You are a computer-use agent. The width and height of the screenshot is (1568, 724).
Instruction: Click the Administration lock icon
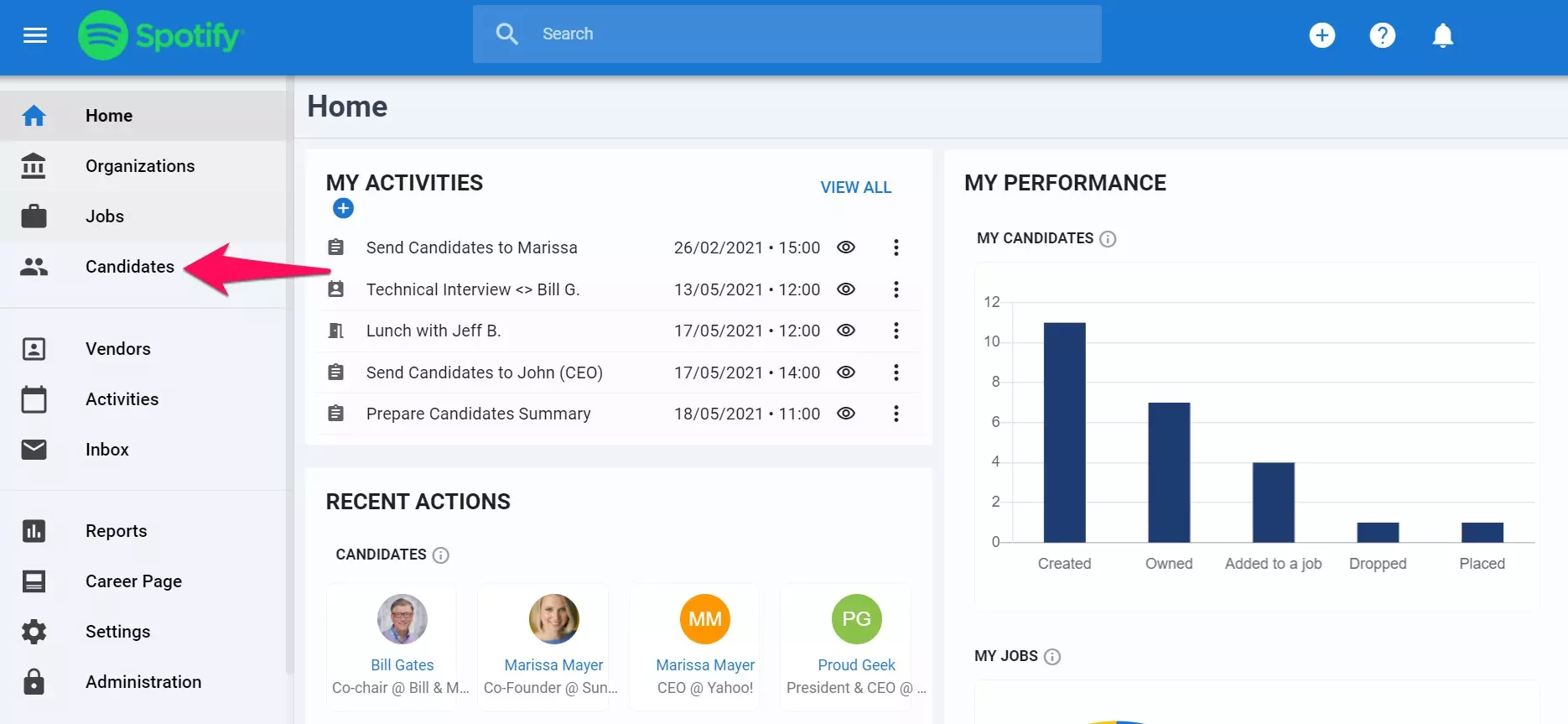click(34, 681)
